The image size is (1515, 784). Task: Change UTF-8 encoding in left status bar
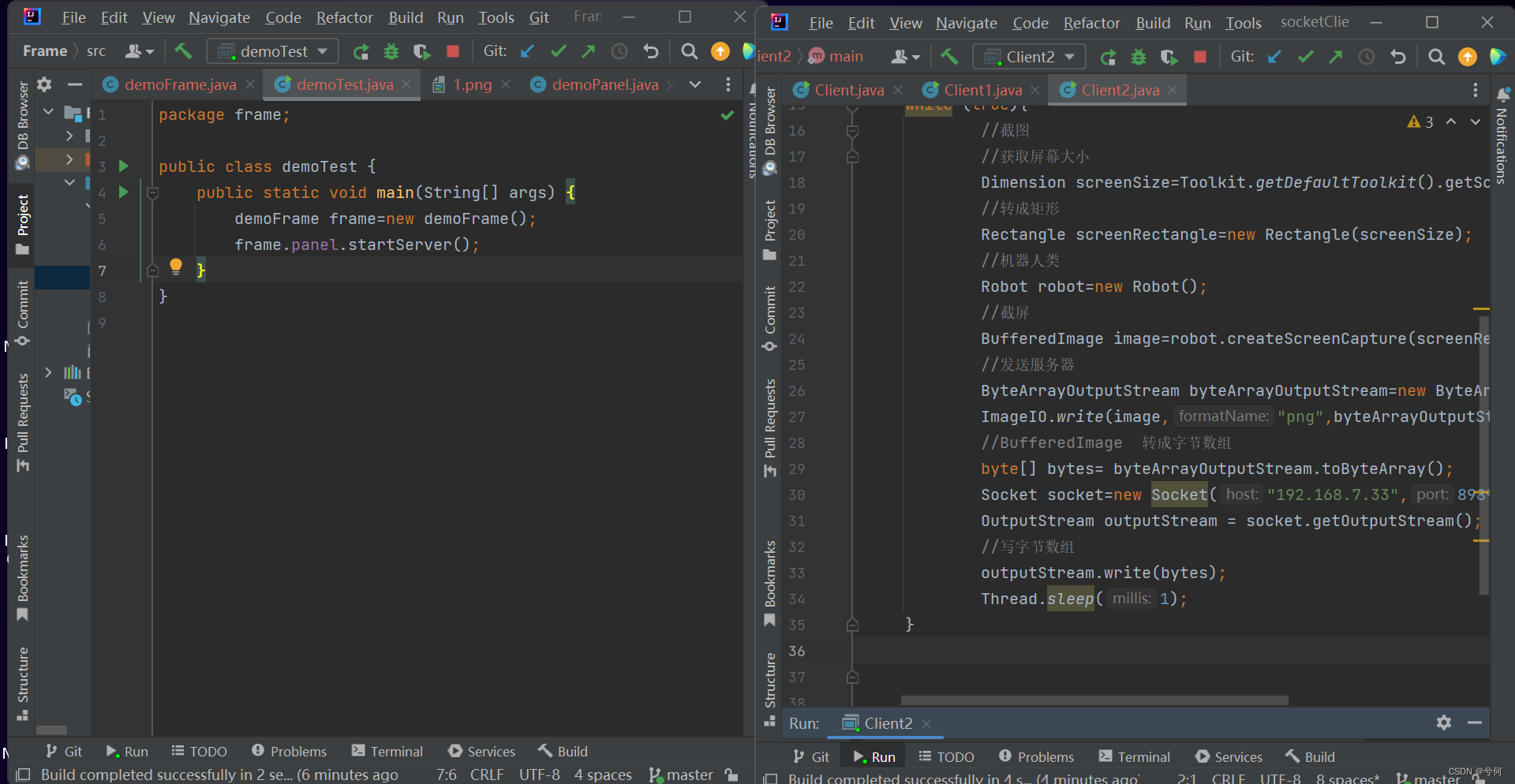pyautogui.click(x=540, y=775)
